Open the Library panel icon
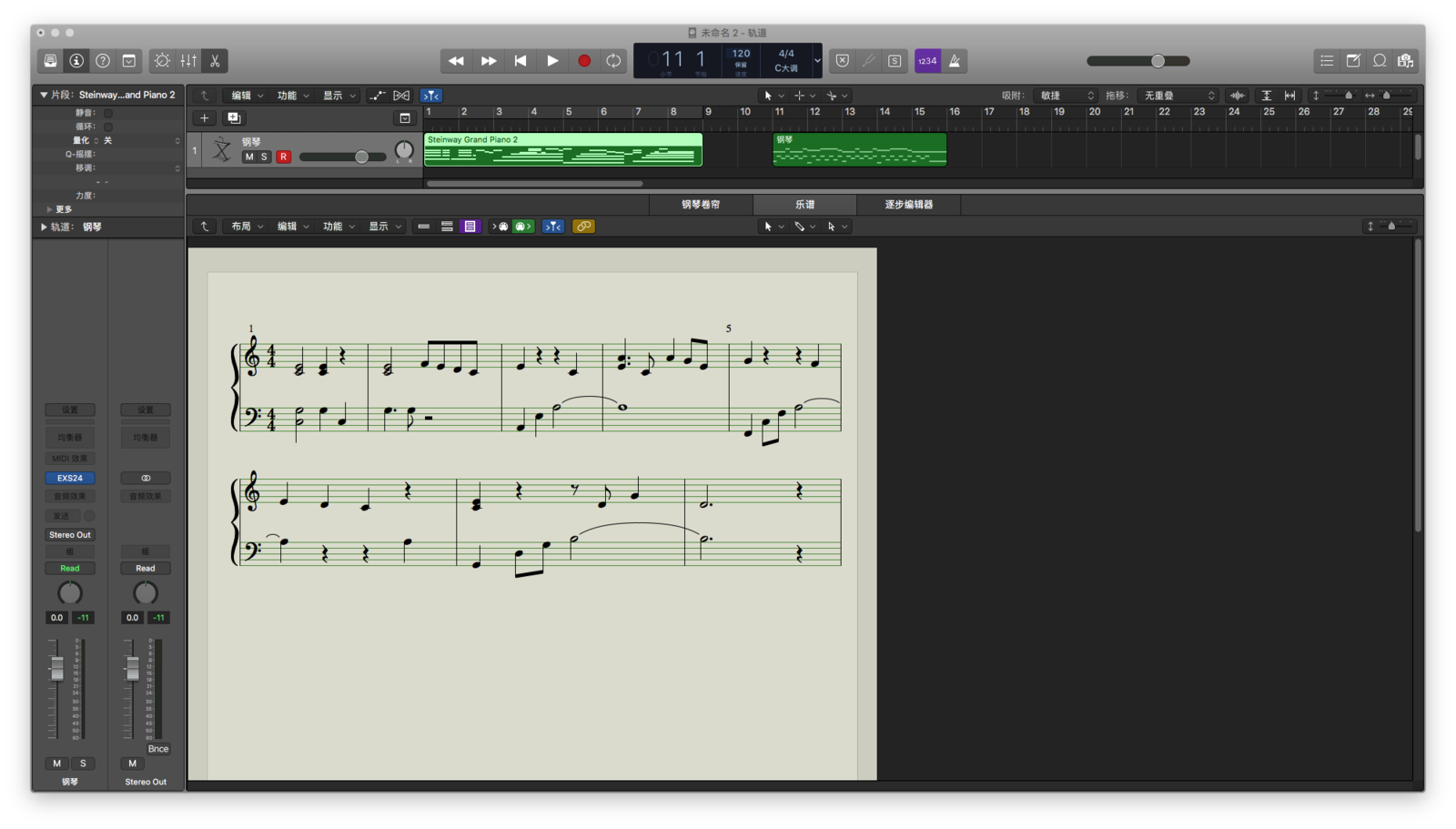This screenshot has height=829, width=1456. click(51, 61)
